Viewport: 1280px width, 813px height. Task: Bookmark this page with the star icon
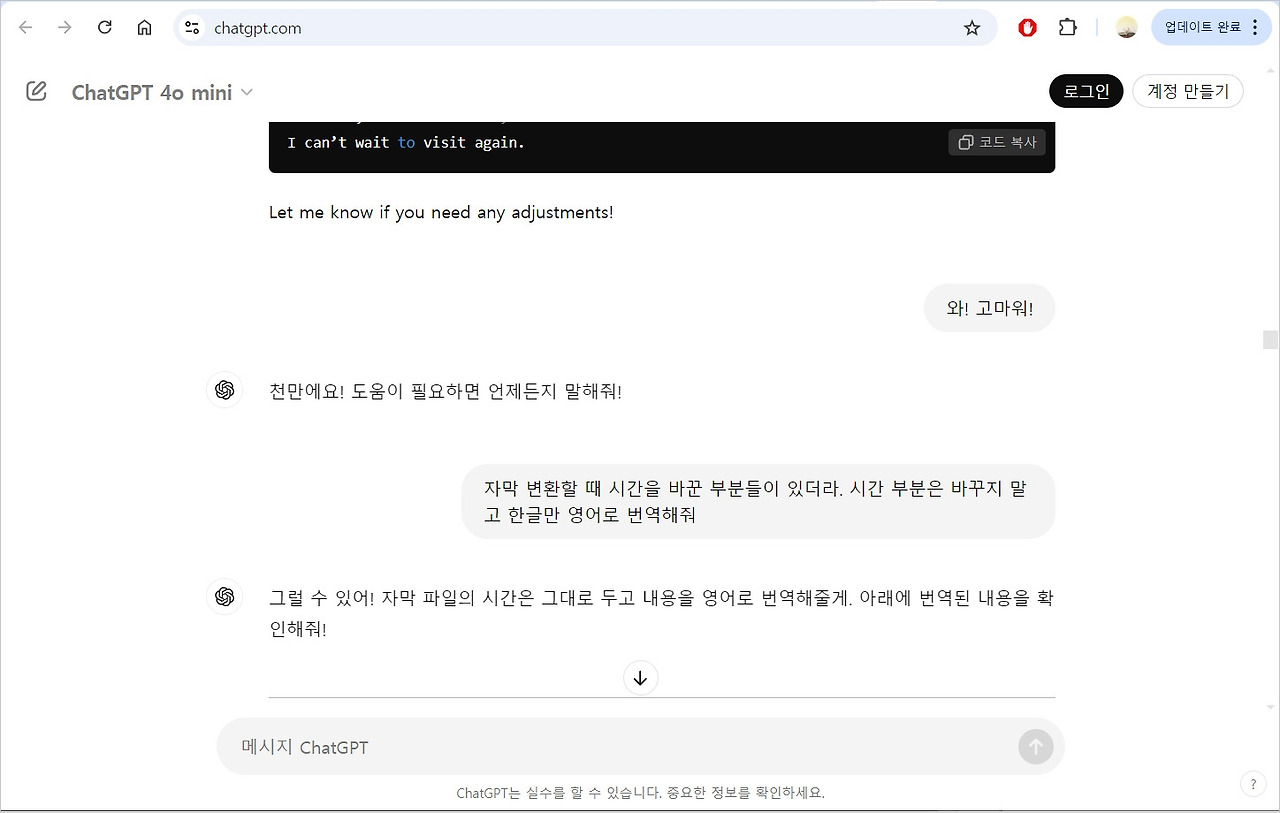pyautogui.click(x=972, y=28)
